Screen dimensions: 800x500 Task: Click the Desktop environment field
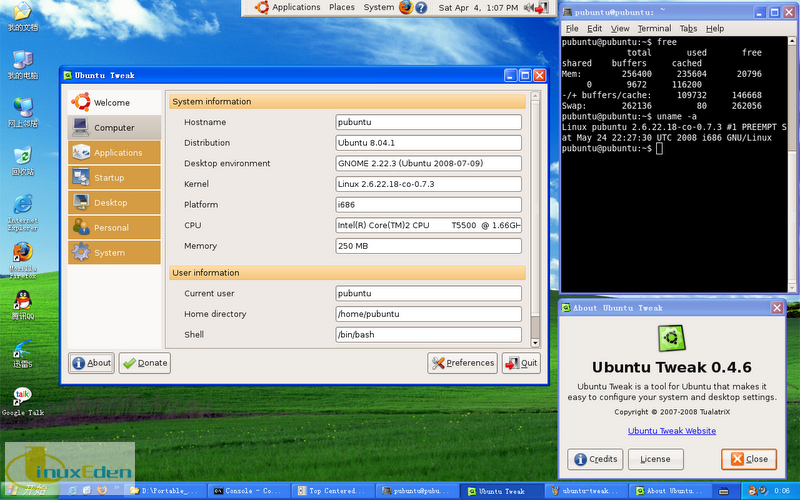click(x=429, y=163)
